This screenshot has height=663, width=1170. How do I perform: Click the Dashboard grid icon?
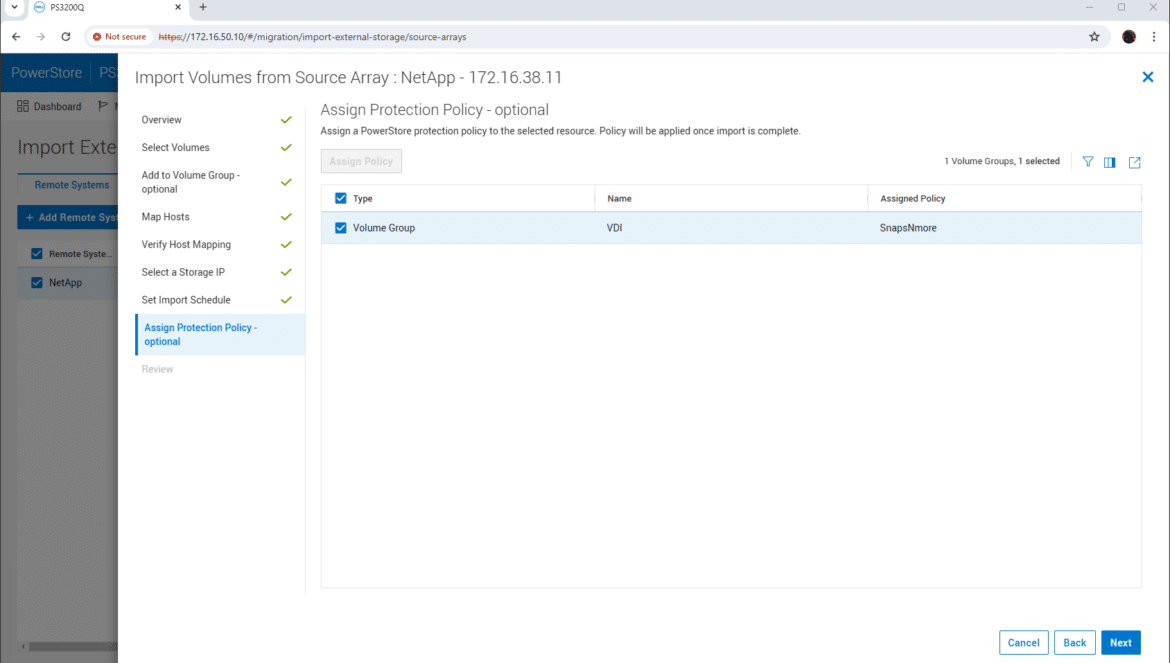point(23,106)
